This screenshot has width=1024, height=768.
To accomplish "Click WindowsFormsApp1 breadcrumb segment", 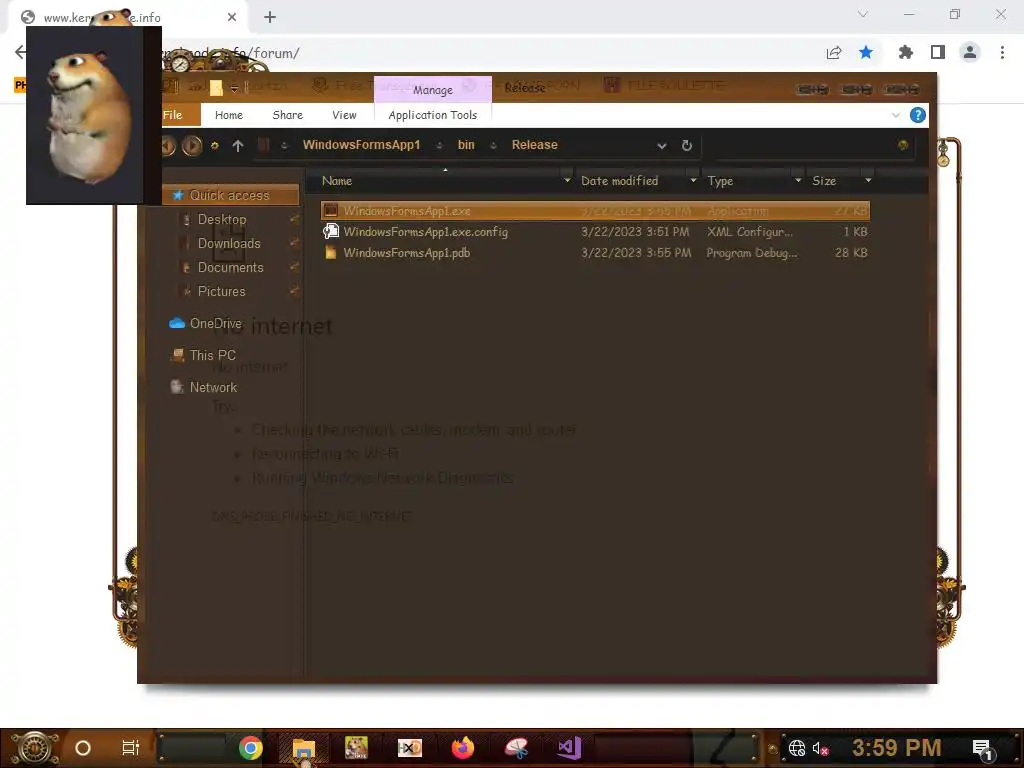I will point(361,145).
